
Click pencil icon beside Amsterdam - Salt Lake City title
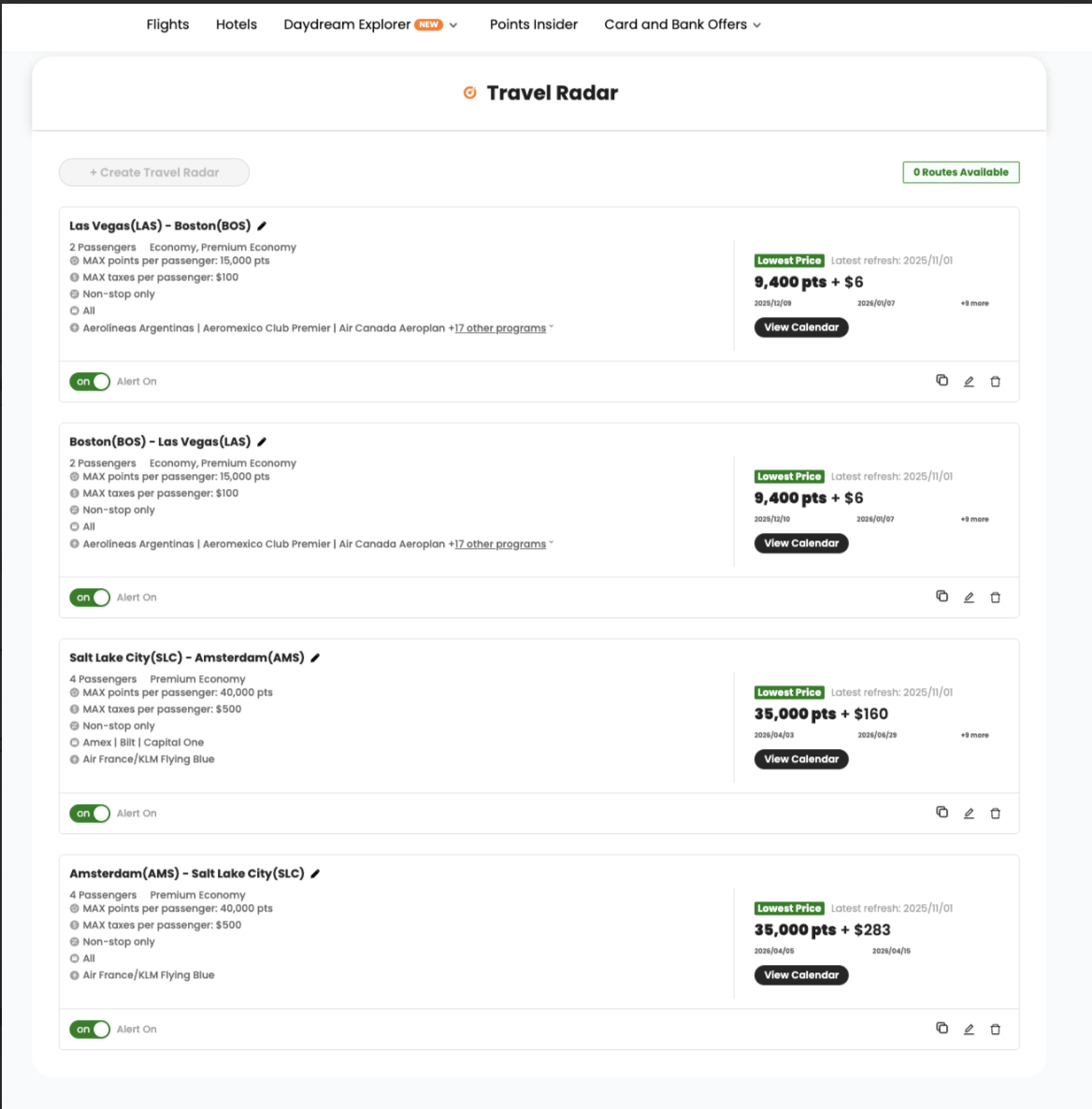(315, 874)
